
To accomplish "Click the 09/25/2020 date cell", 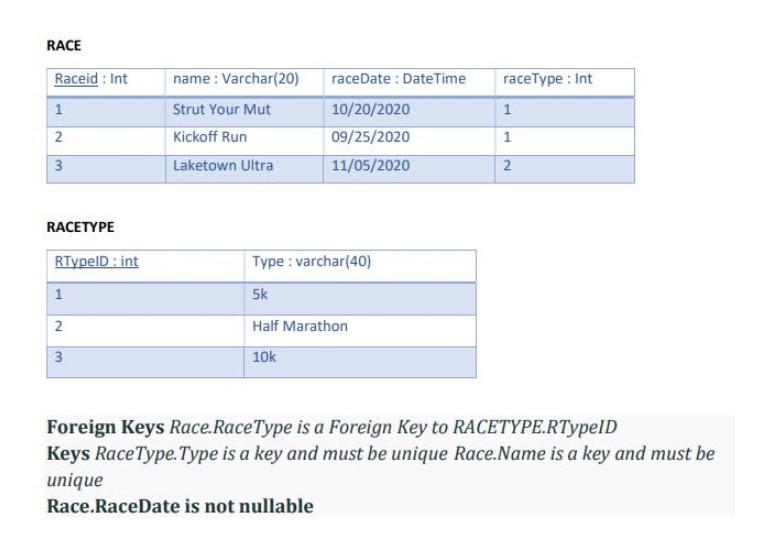I will [x=409, y=141].
